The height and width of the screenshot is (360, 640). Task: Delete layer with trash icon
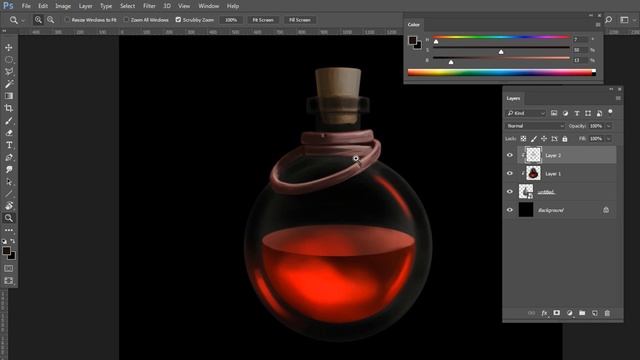coord(607,313)
